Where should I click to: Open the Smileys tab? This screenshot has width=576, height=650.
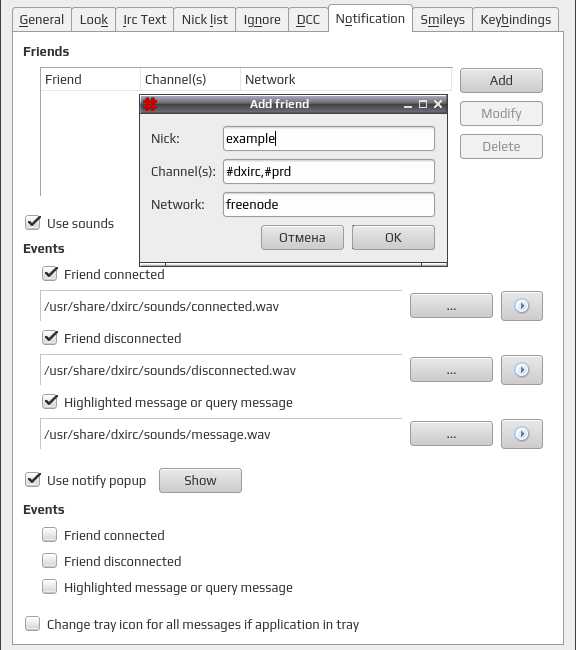tap(442, 19)
